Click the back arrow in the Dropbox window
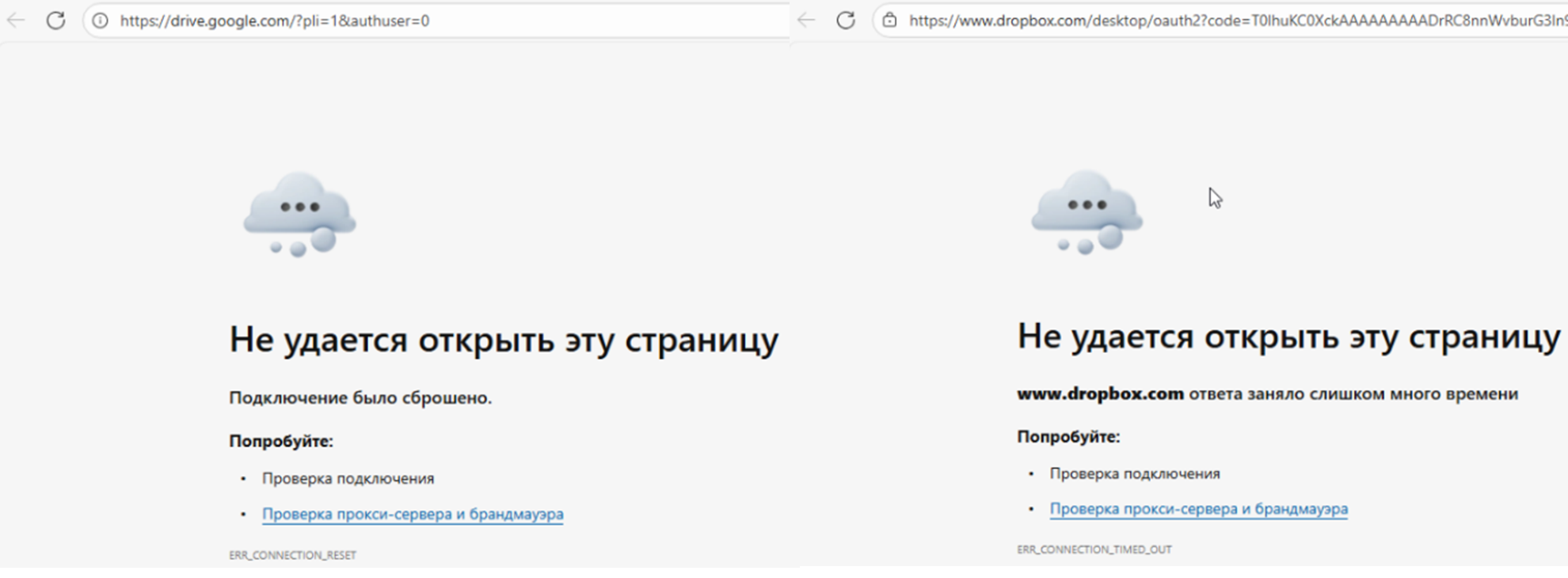 806,21
